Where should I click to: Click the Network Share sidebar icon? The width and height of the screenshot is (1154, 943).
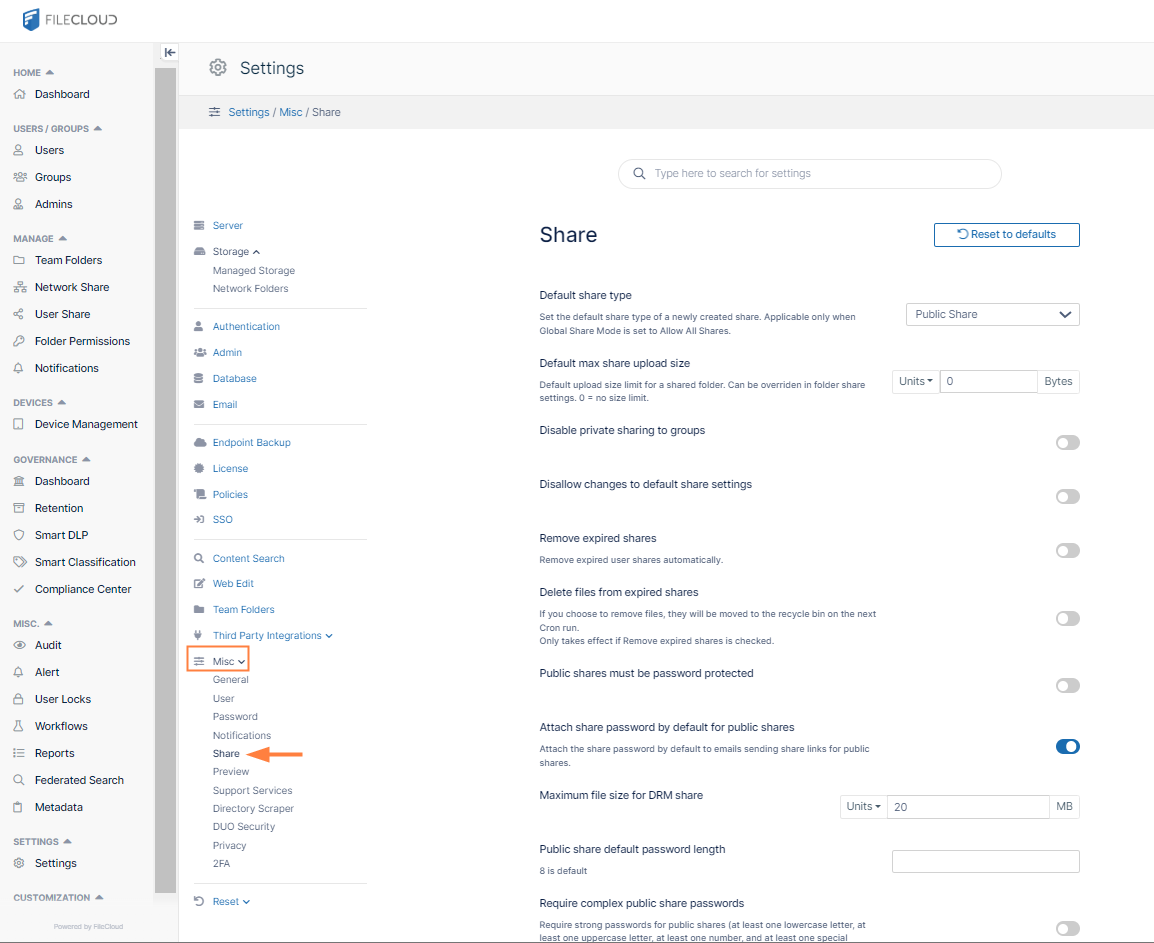[x=19, y=287]
